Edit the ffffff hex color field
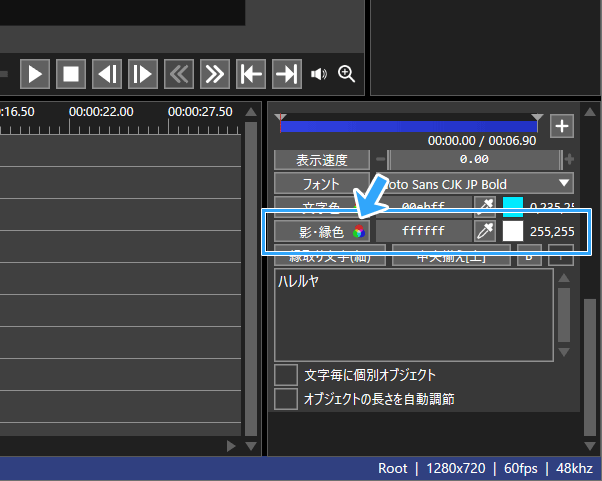The image size is (602, 481). click(x=423, y=231)
